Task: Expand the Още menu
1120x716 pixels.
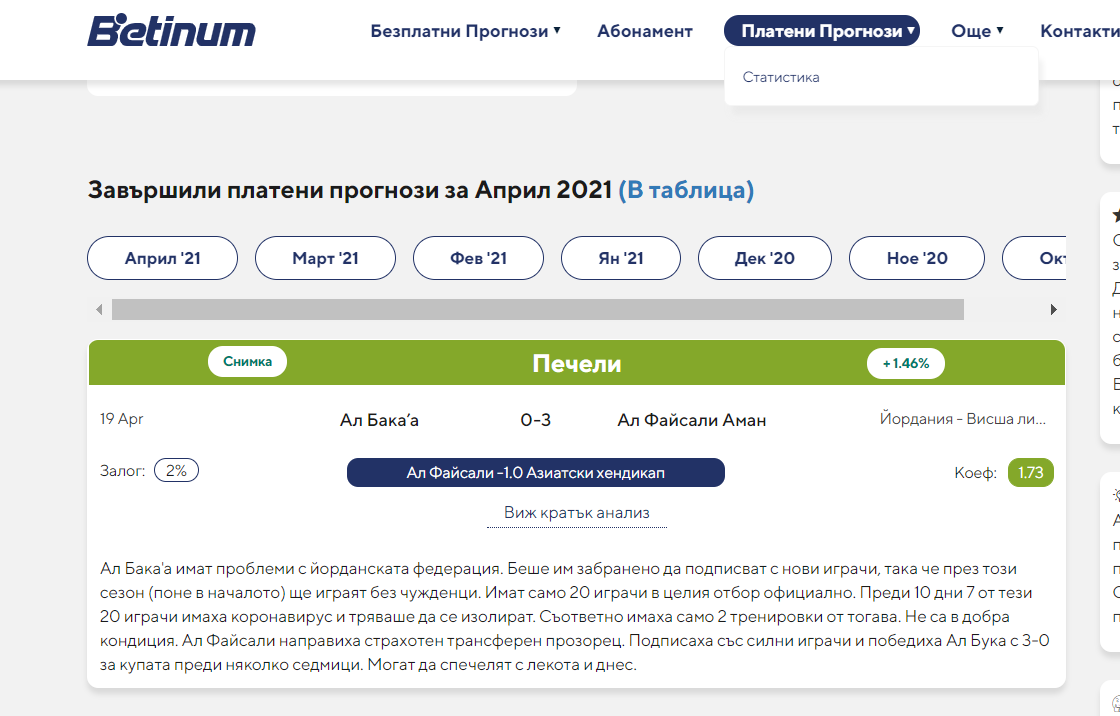Action: click(977, 31)
